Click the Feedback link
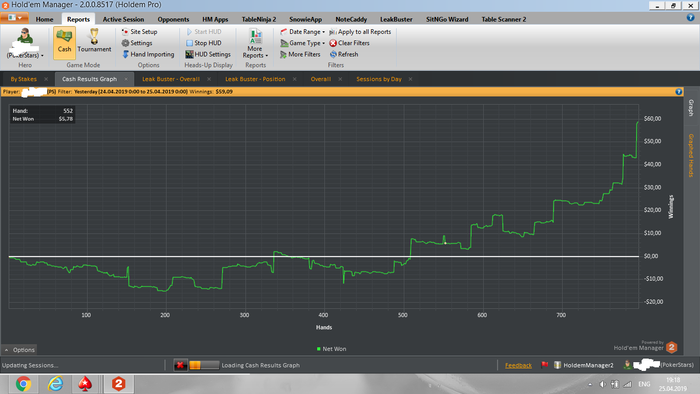Viewport: 700px width, 394px height. (x=518, y=365)
